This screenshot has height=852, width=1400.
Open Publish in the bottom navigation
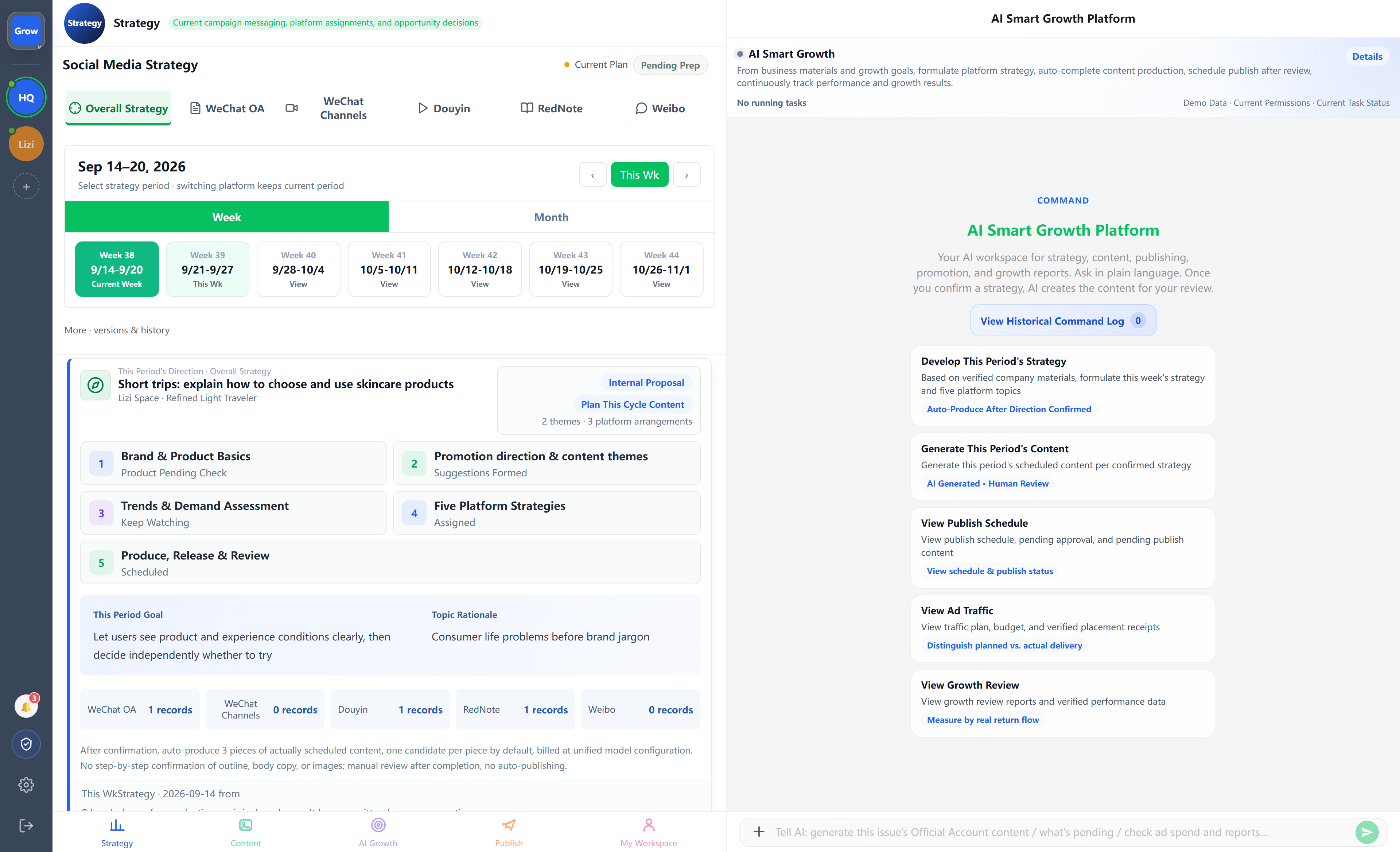point(509,832)
